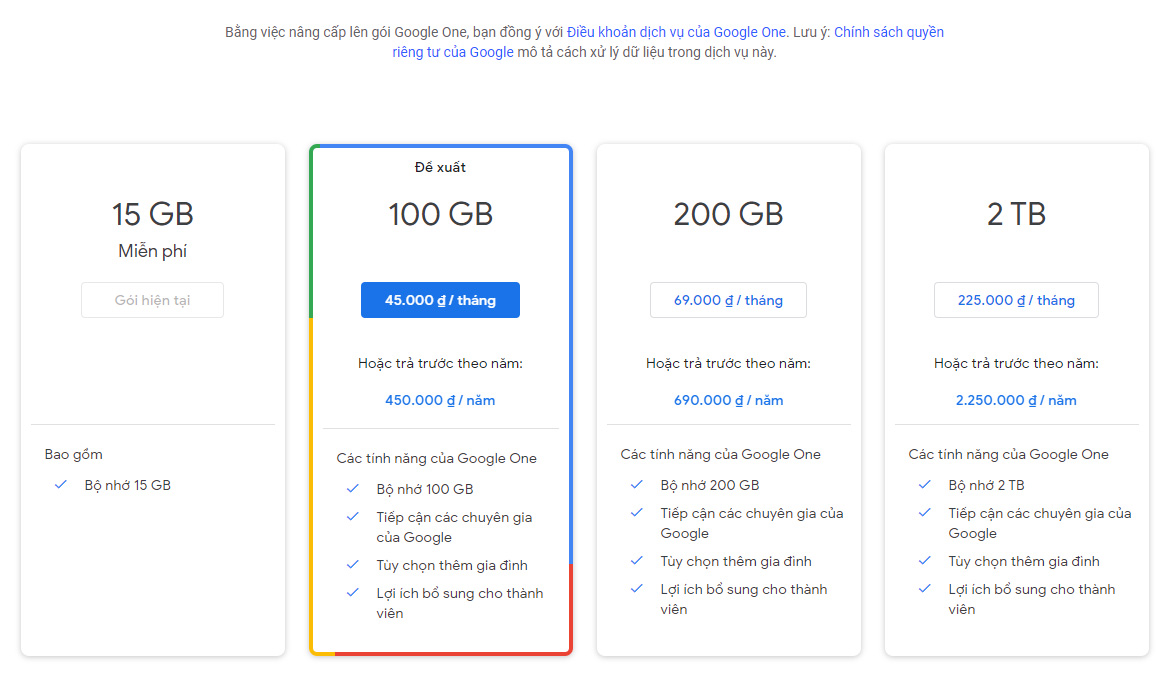
Task: Click the checkmark next to 'Tùy chọn thêm gia đình' in 2 TB plan
Action: (924, 561)
